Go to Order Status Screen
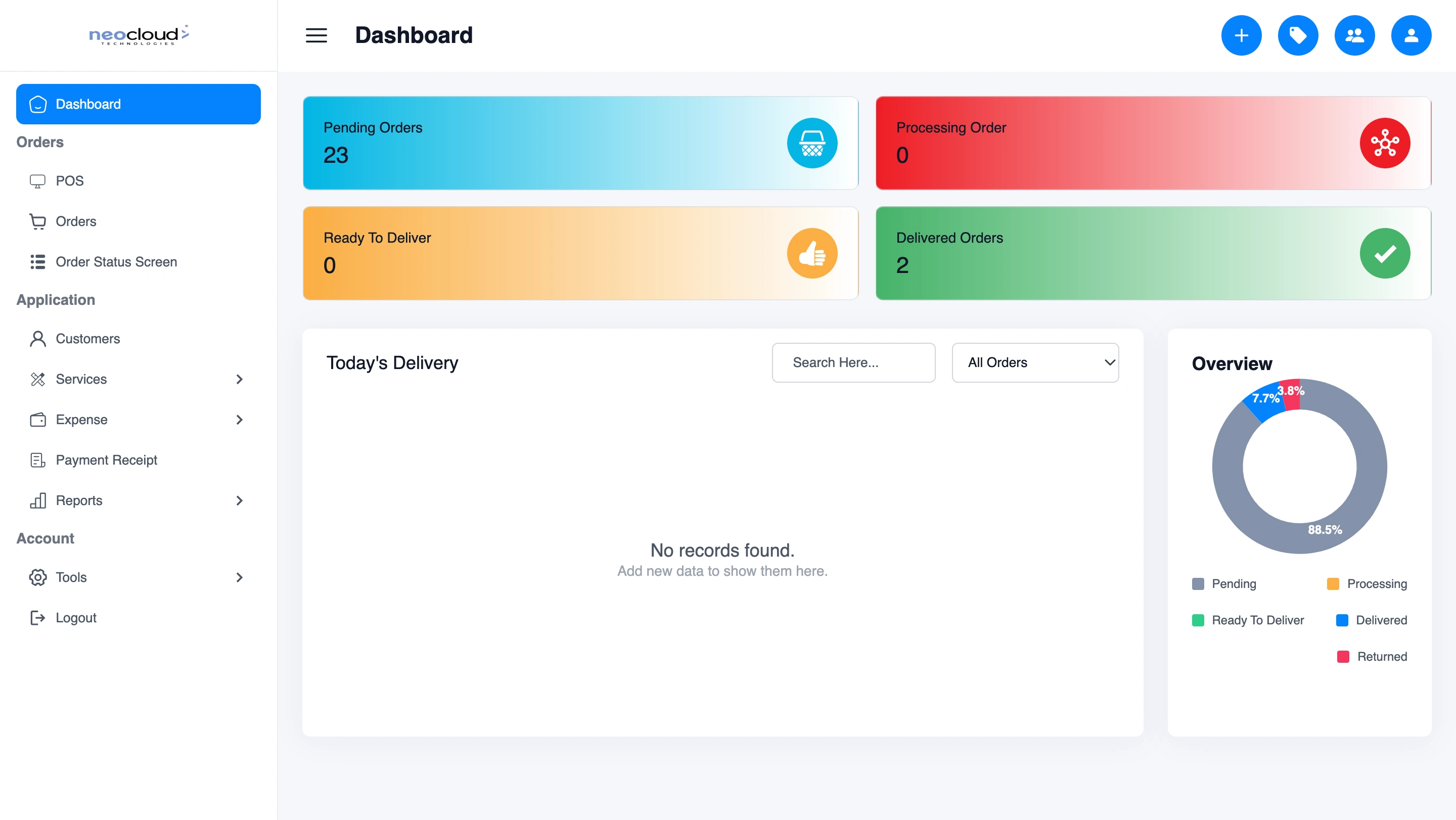The height and width of the screenshot is (820, 1456). point(116,262)
